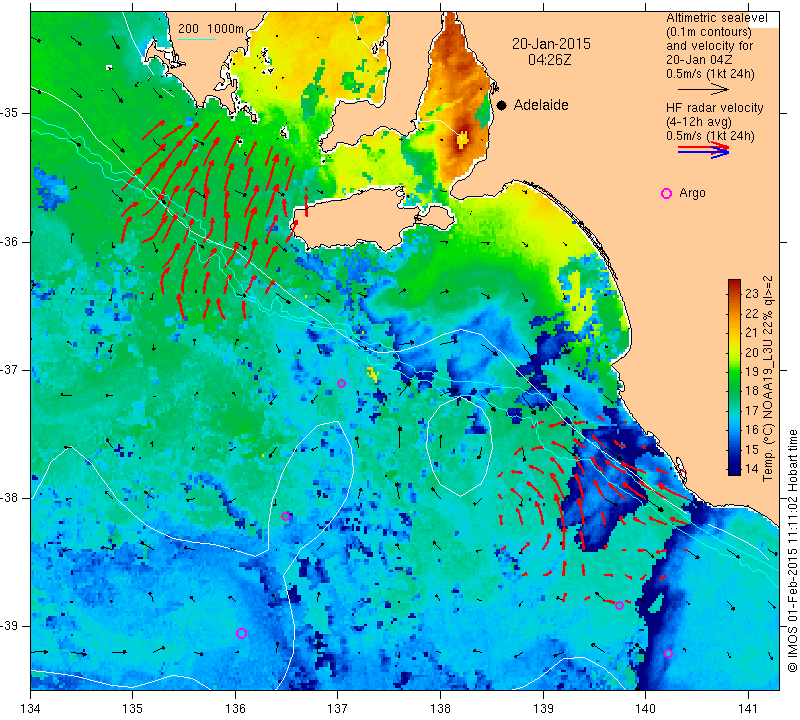The width and height of the screenshot is (800, 720).
Task: Click the magenta Argo circle in the legend
Action: [666, 193]
